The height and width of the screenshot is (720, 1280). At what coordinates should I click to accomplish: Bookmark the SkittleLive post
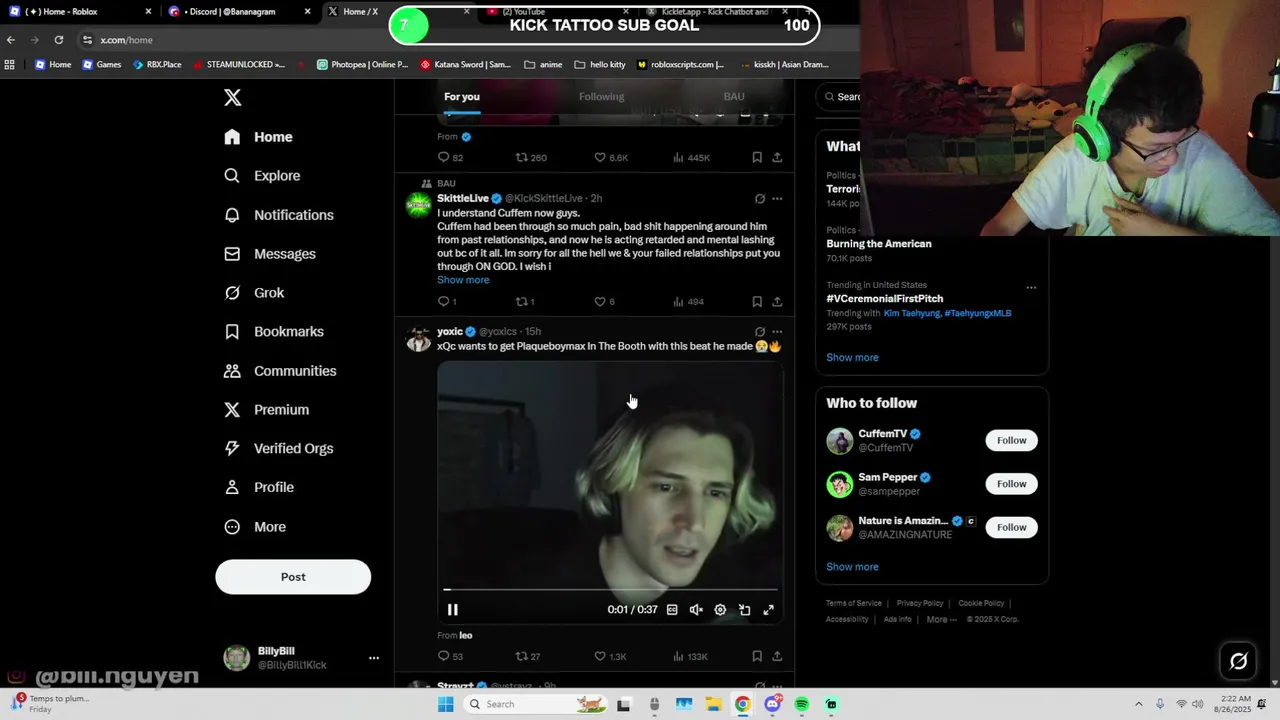(757, 301)
